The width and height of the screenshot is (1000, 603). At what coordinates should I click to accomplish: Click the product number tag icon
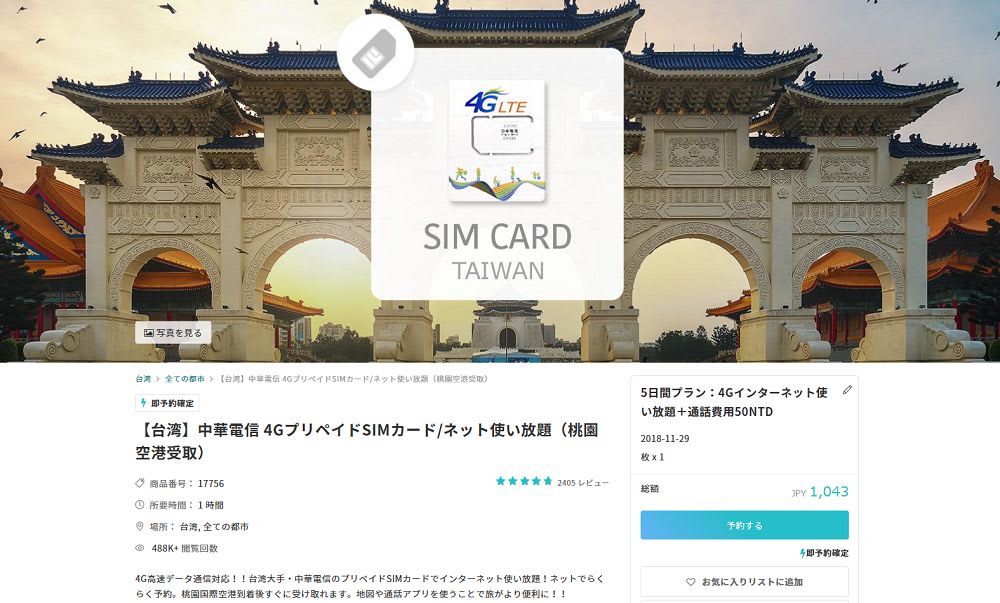(140, 483)
